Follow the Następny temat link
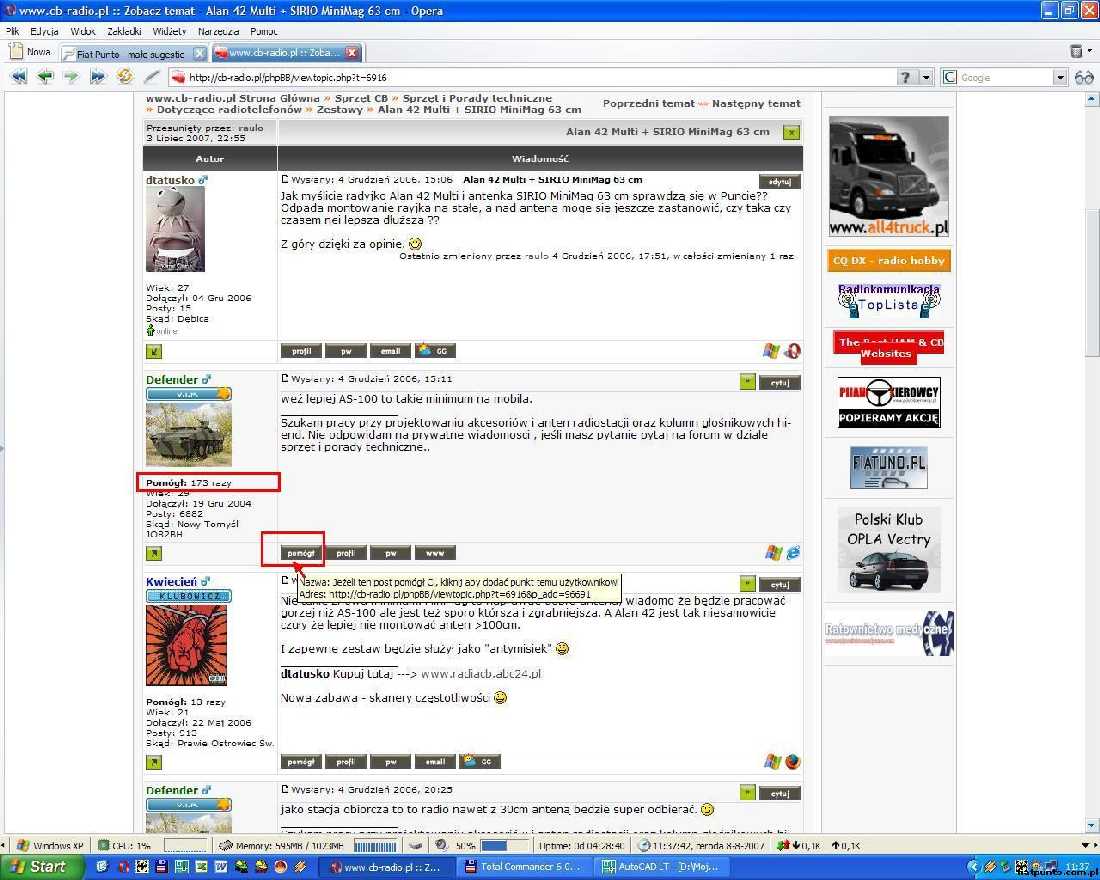The image size is (1100, 880). [756, 103]
